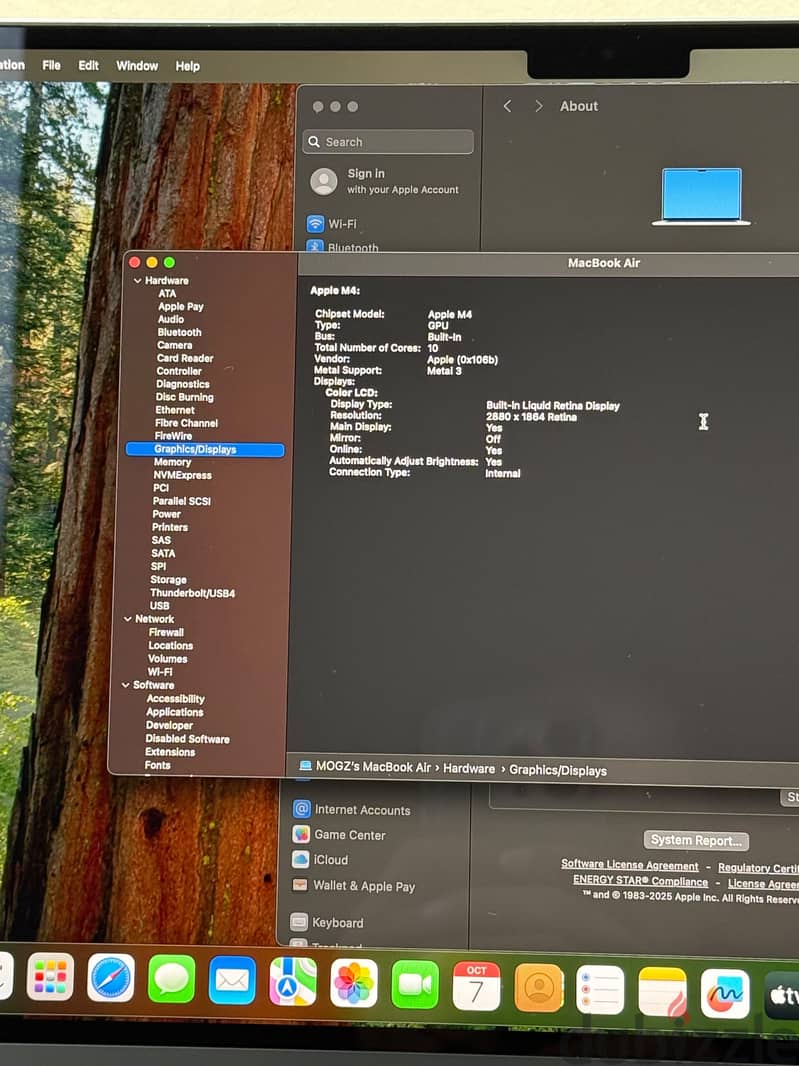Viewport: 799px width, 1066px height.
Task: Click Hardware in the bottom path bar
Action: 469,768
